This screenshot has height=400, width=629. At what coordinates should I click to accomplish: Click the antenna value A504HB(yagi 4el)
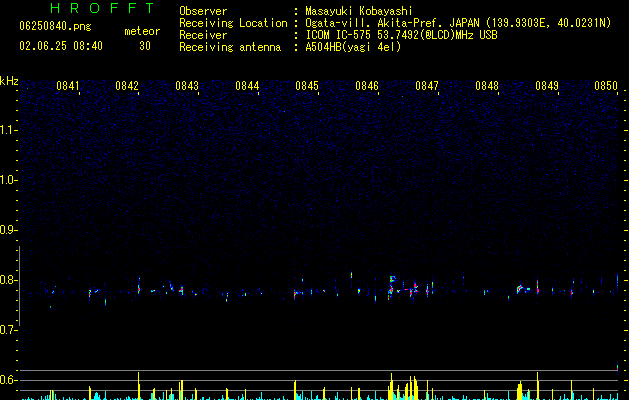pos(353,47)
